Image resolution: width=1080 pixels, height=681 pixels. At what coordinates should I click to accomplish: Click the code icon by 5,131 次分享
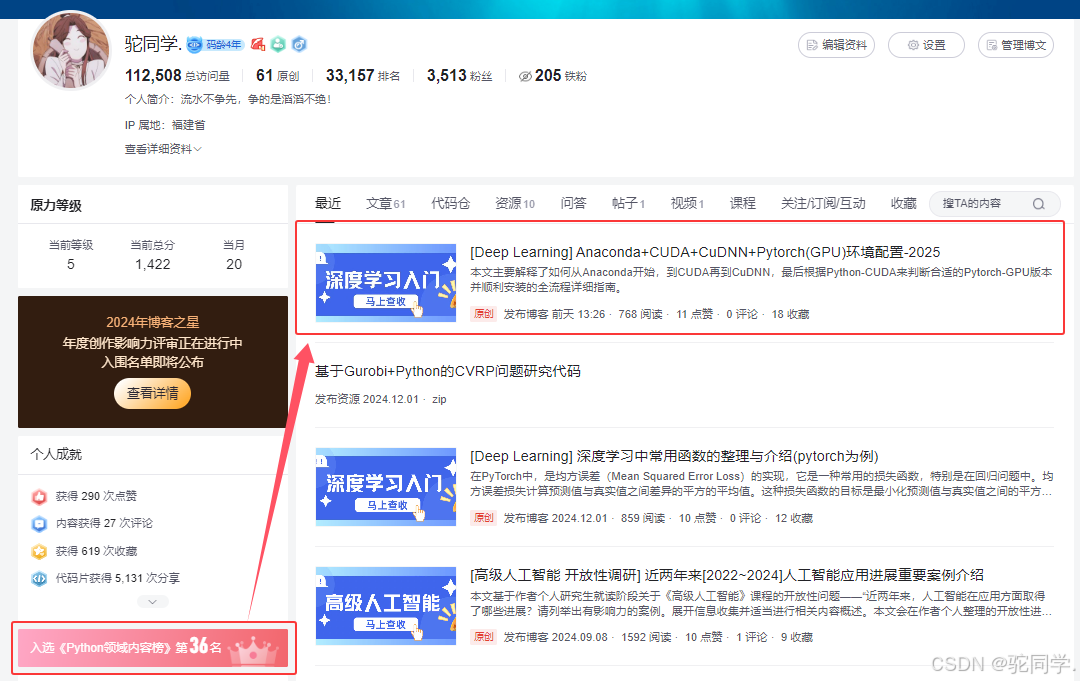click(39, 578)
